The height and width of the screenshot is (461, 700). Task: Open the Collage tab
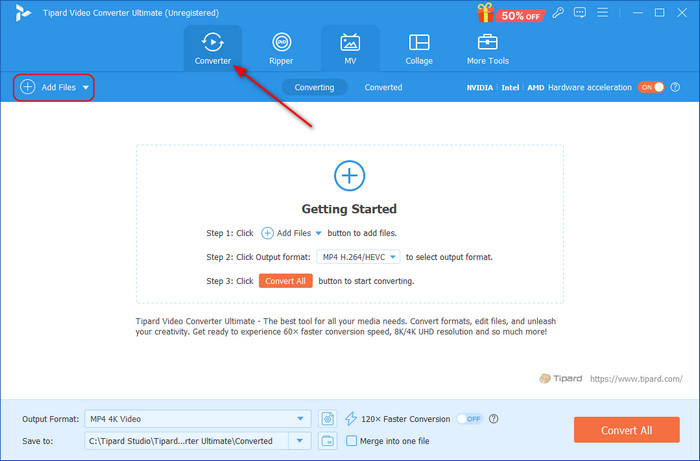(419, 48)
